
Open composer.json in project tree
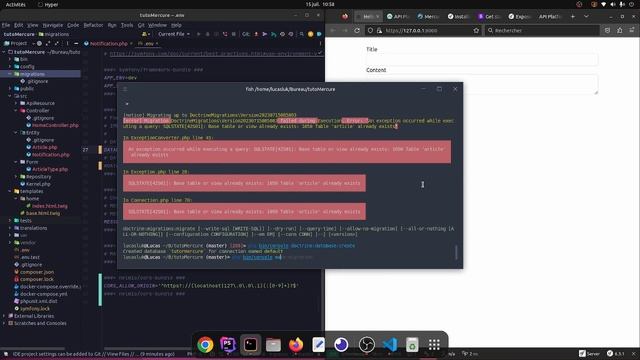click(x=37, y=272)
